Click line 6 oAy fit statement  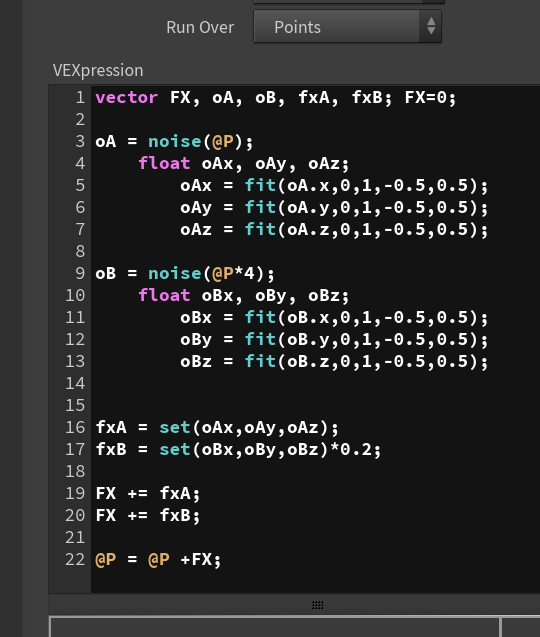click(x=334, y=208)
